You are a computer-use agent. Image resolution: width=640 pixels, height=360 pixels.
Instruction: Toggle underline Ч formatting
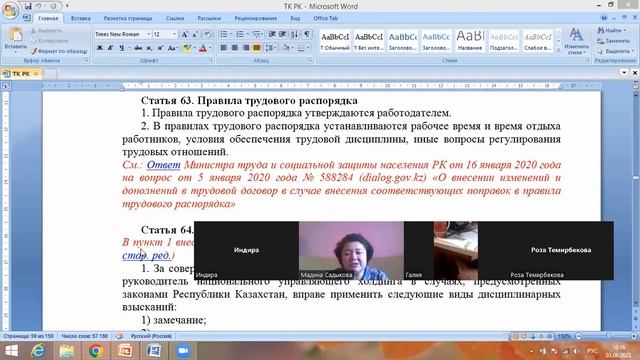point(121,48)
